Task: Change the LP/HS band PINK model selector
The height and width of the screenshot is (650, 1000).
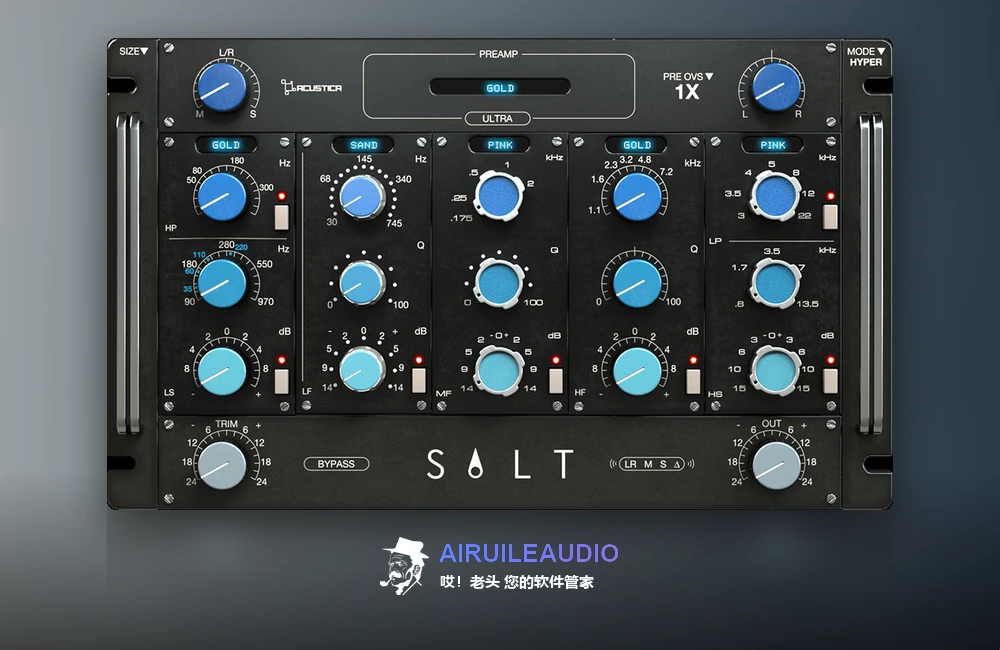Action: 773,145
